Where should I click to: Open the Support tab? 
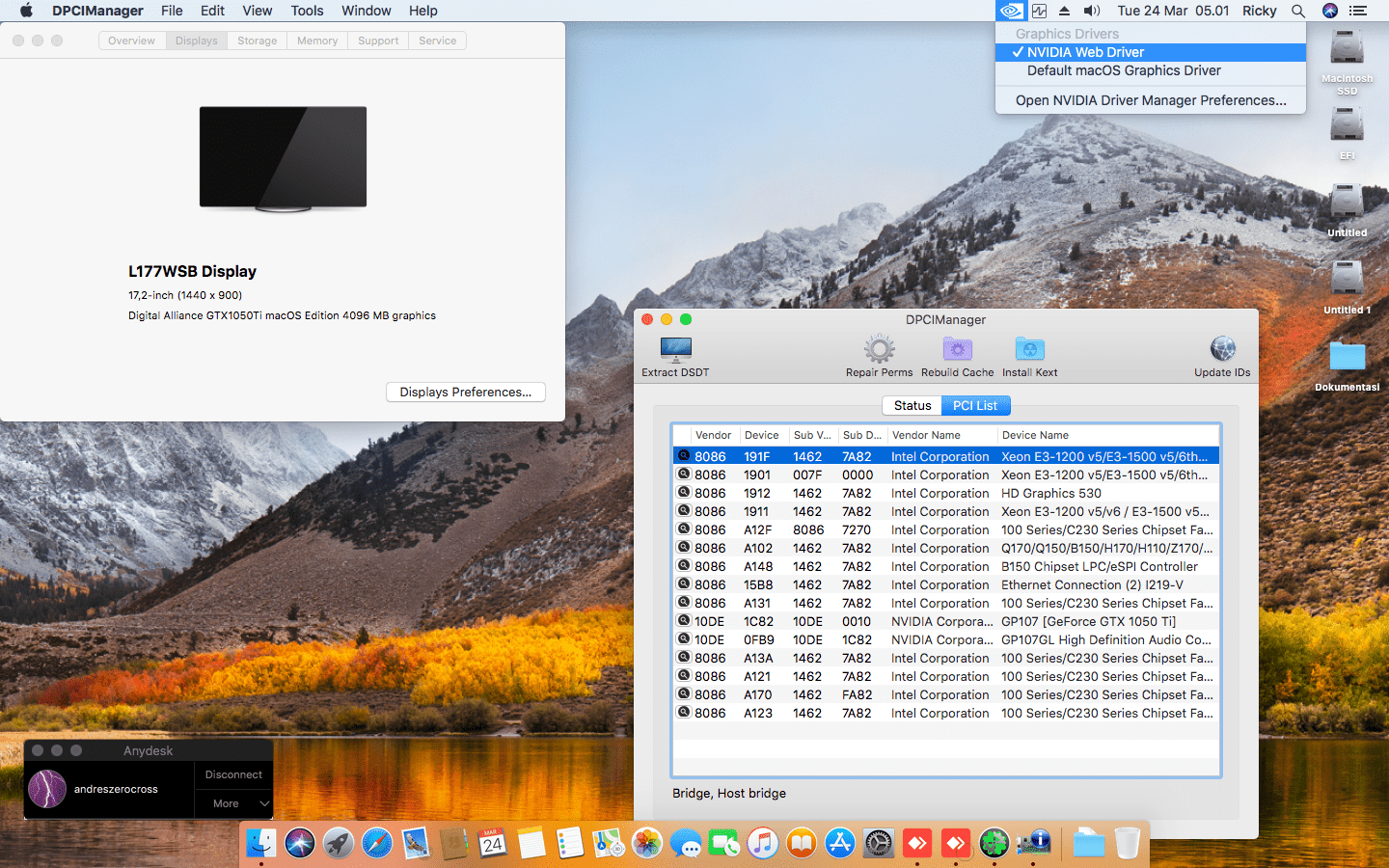tap(378, 41)
